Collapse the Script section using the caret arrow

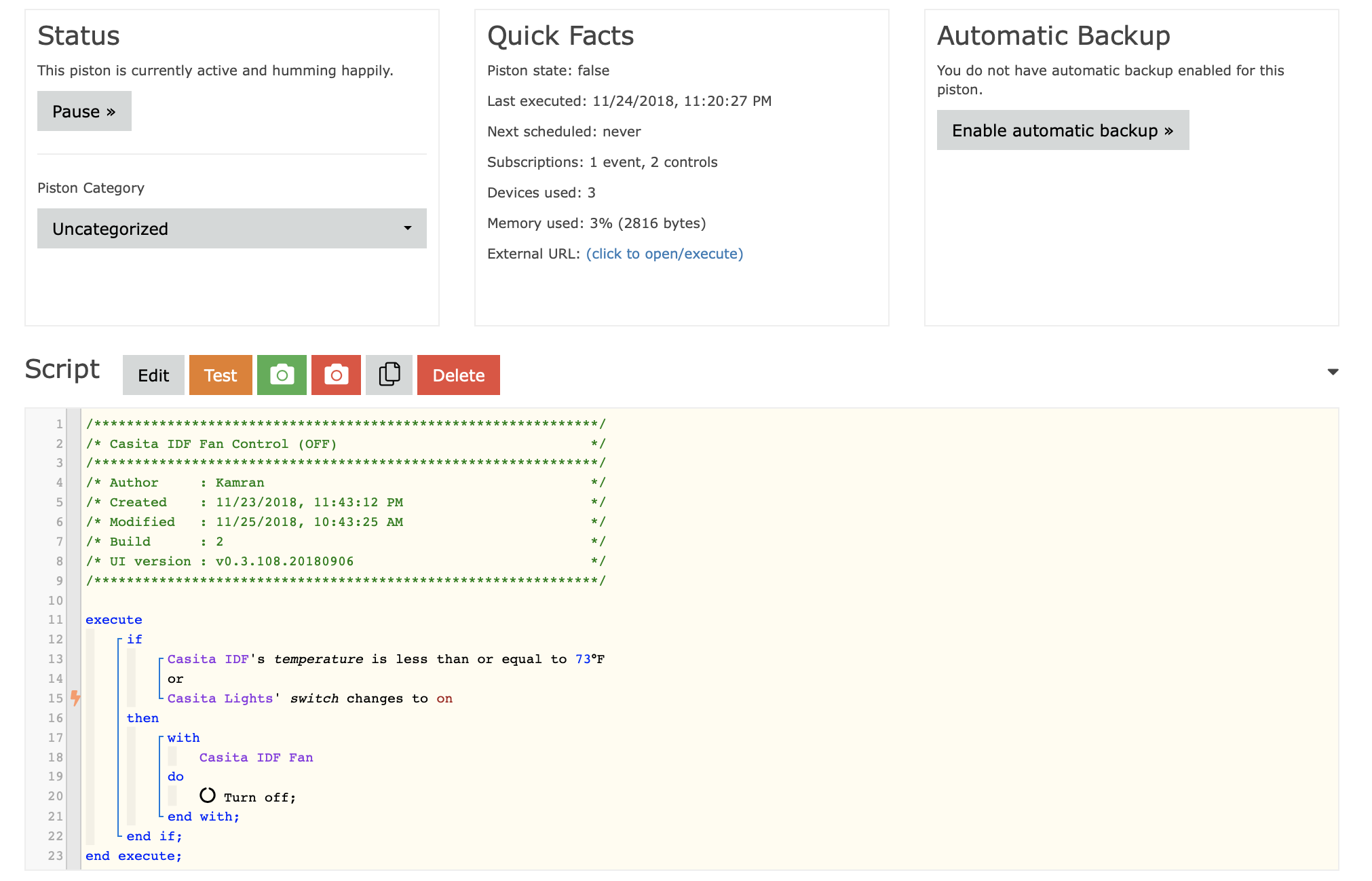coord(1333,372)
